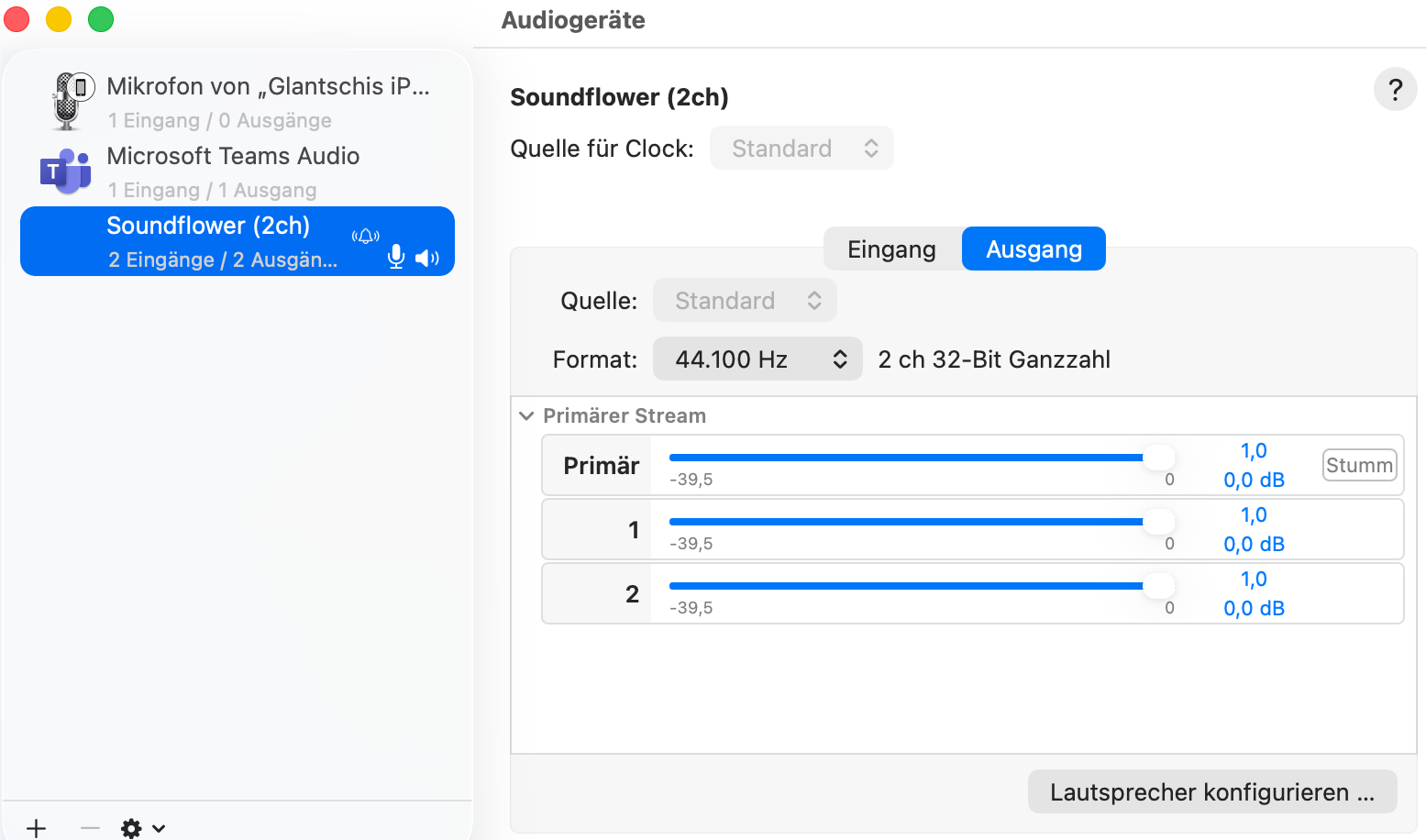The height and width of the screenshot is (840, 1426).
Task: Click the iPhone microphone device icon
Action: coord(69,101)
